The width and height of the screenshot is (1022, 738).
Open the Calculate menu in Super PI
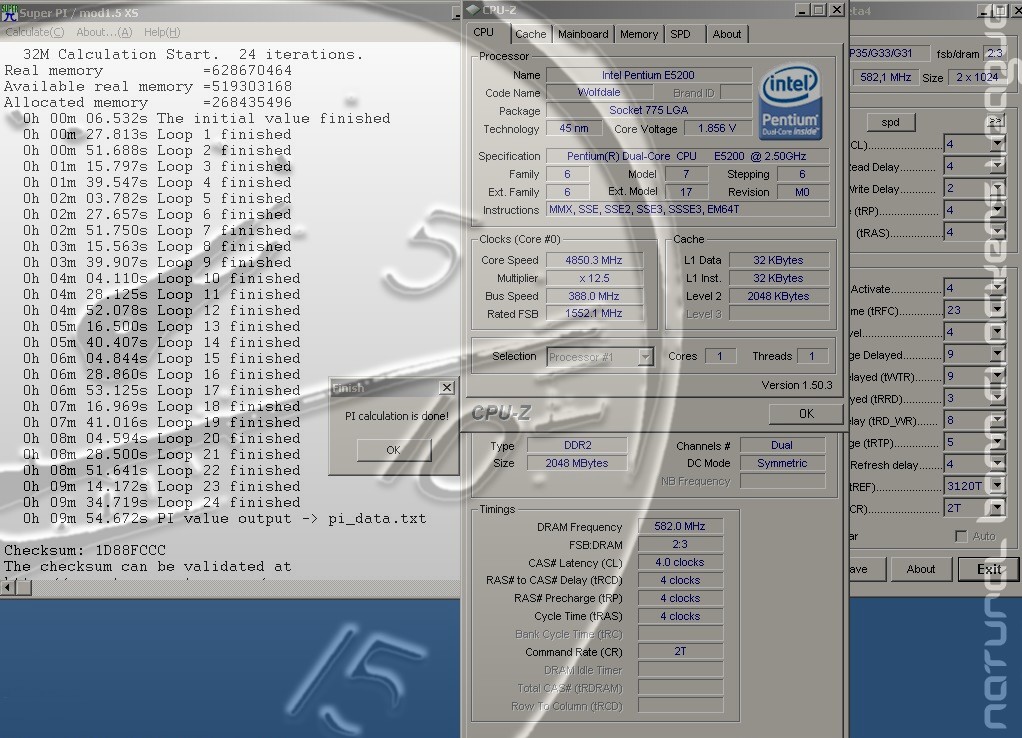(35, 32)
